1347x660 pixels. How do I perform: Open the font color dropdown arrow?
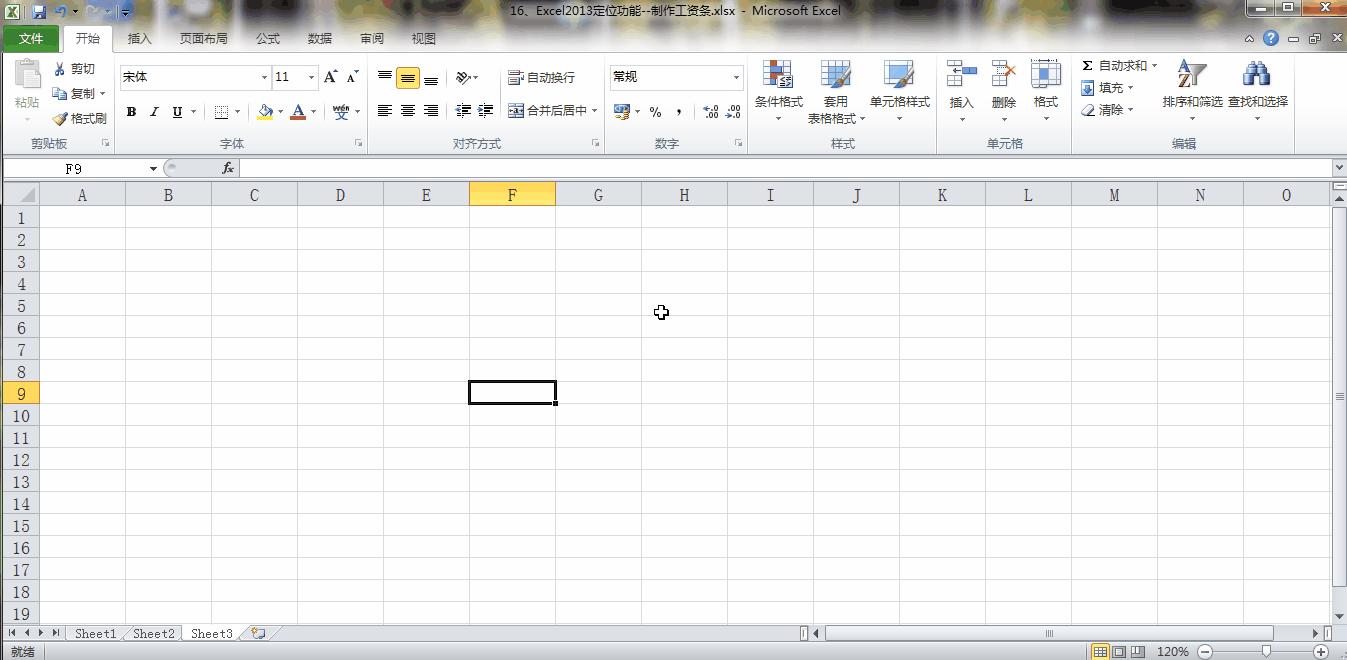[x=313, y=112]
